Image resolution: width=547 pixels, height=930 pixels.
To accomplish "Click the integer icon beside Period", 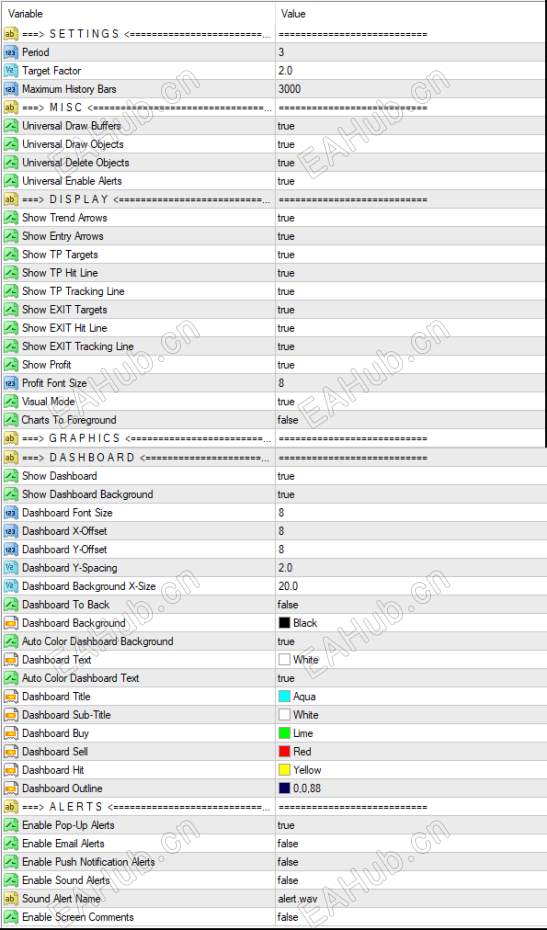I will coord(11,52).
